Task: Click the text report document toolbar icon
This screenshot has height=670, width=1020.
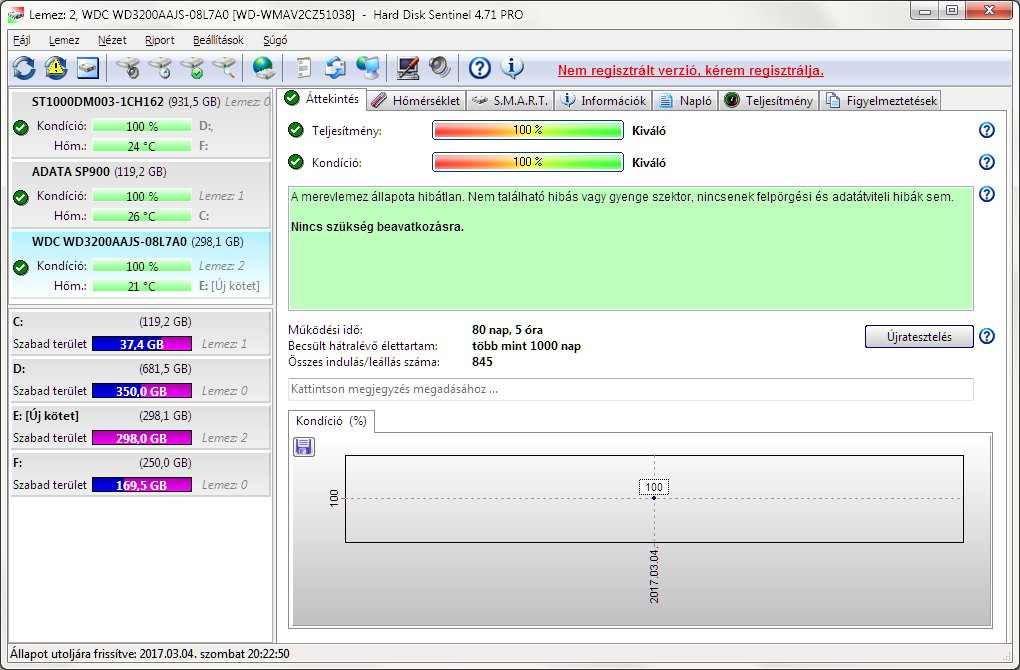Action: click(x=304, y=68)
